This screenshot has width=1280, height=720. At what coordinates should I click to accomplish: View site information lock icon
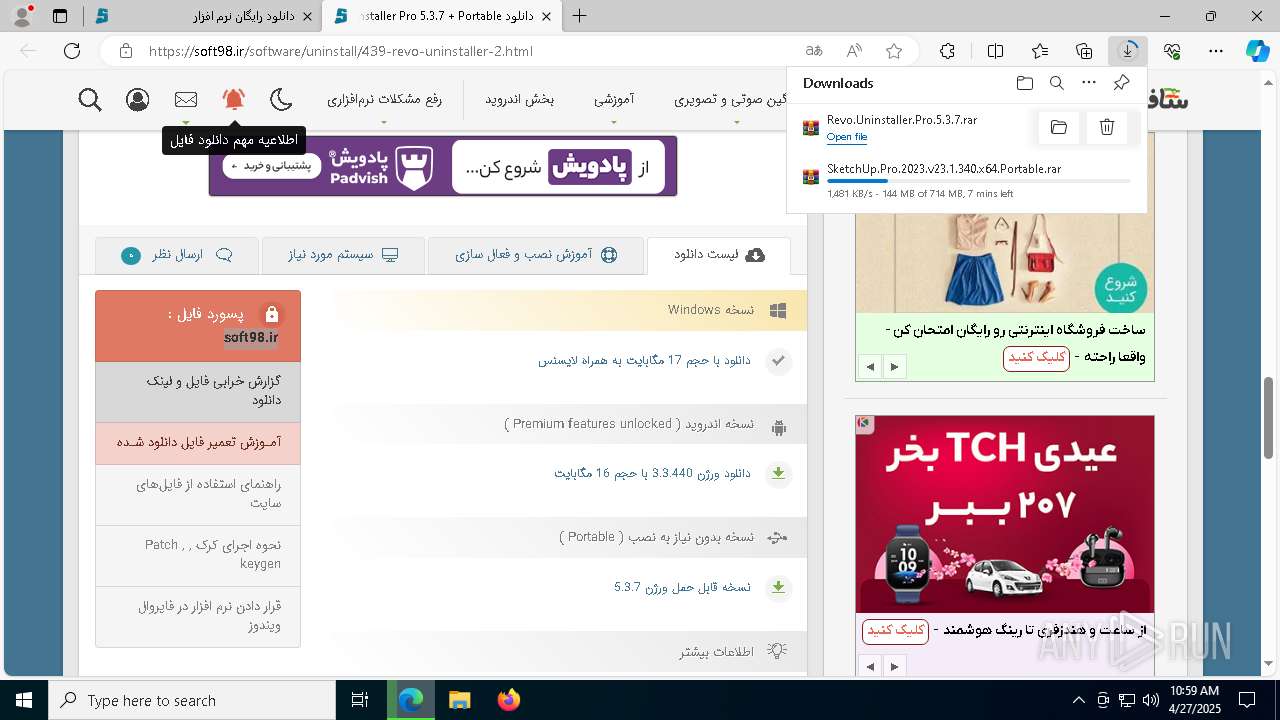[125, 51]
